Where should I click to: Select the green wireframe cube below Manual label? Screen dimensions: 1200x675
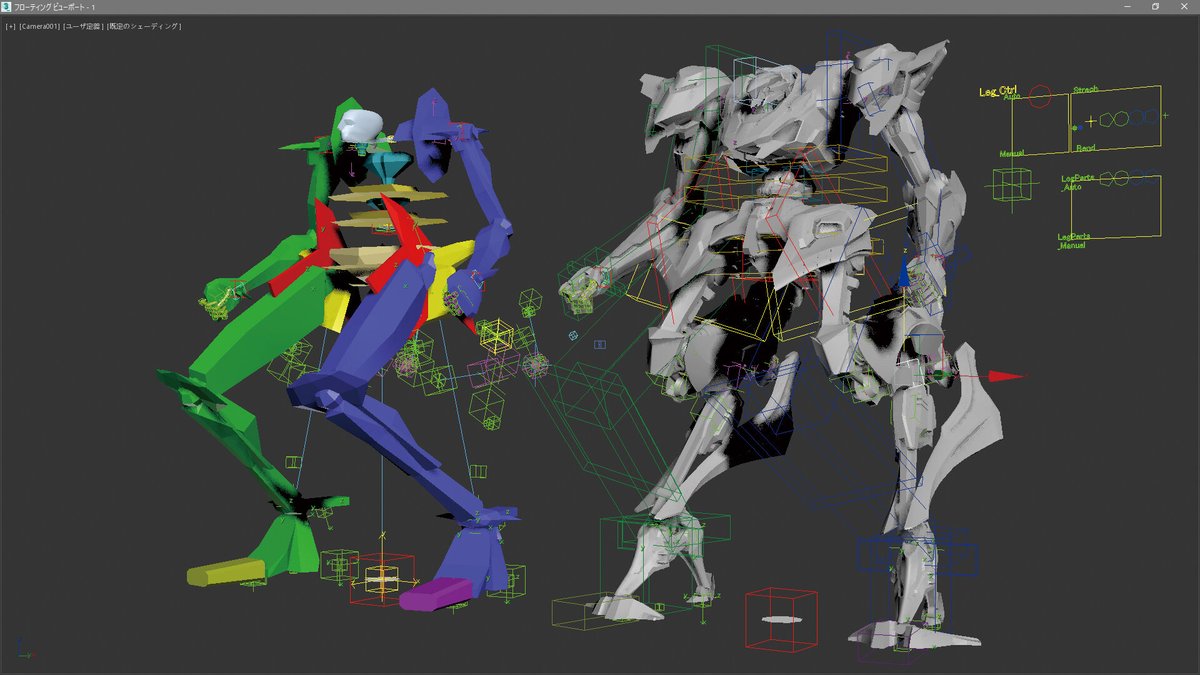click(1012, 185)
